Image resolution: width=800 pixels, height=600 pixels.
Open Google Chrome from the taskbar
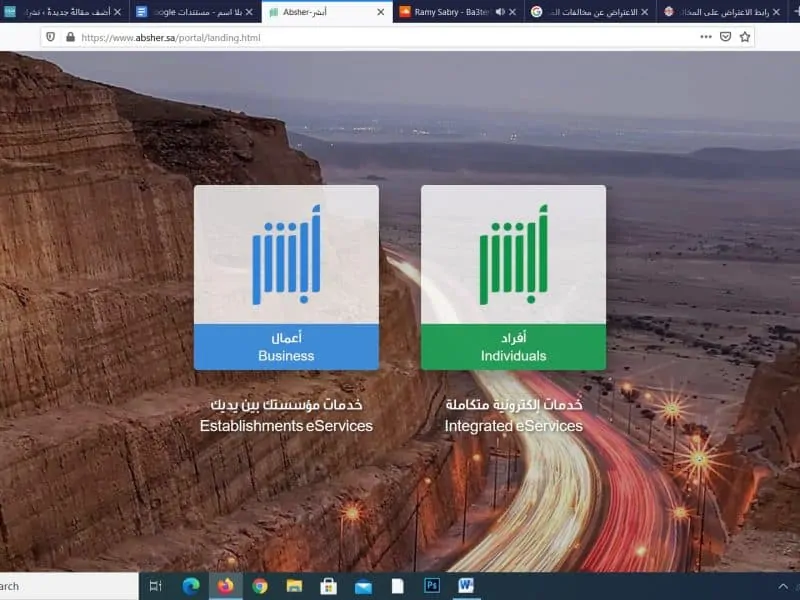pyautogui.click(x=260, y=586)
